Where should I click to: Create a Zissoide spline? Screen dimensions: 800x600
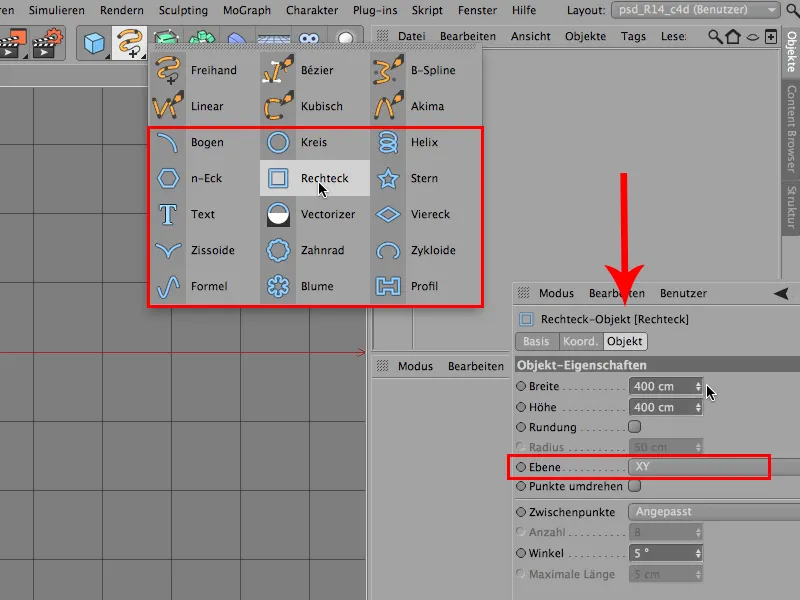204,250
